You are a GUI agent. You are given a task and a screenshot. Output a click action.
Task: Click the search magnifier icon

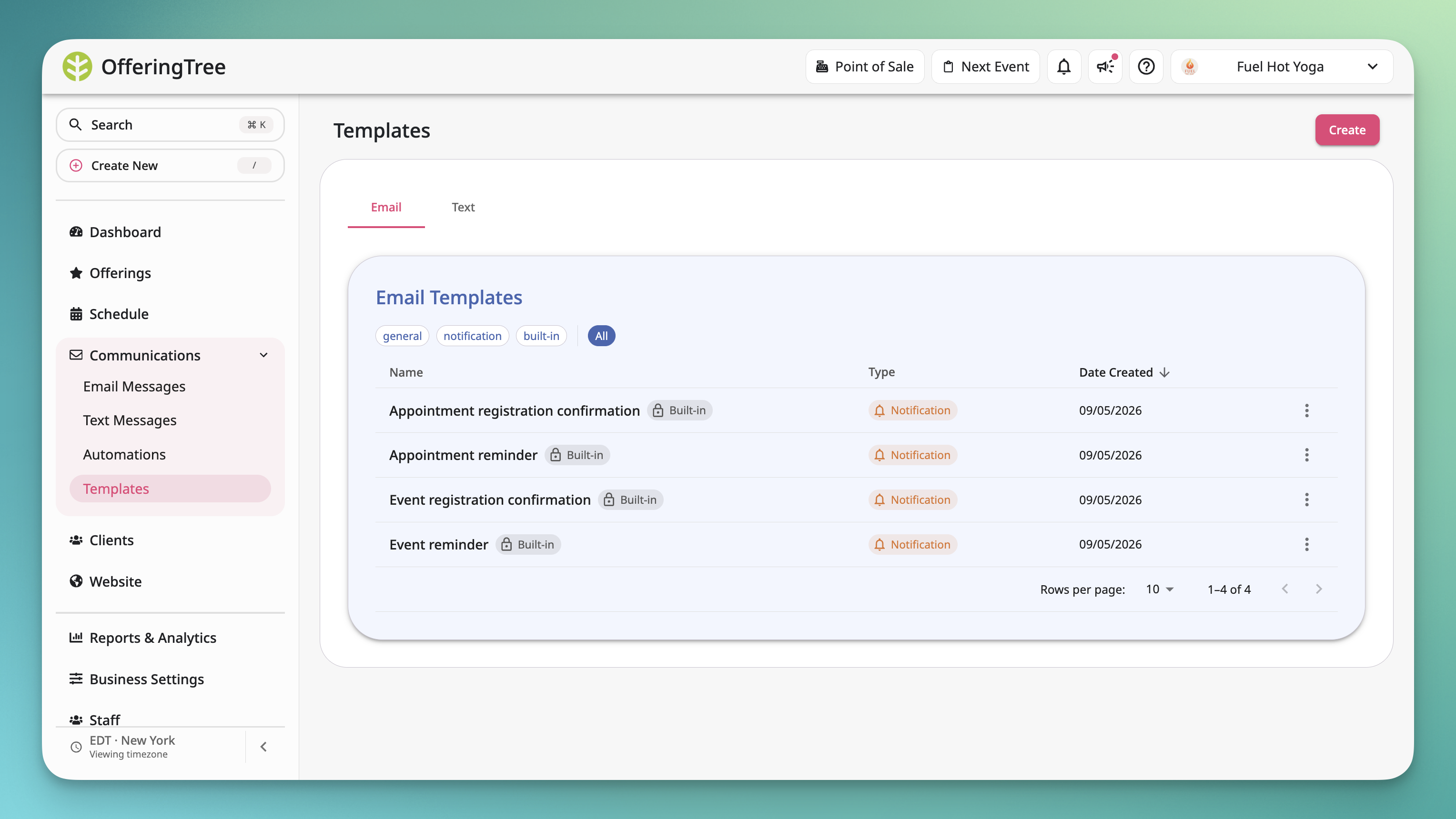click(x=75, y=124)
